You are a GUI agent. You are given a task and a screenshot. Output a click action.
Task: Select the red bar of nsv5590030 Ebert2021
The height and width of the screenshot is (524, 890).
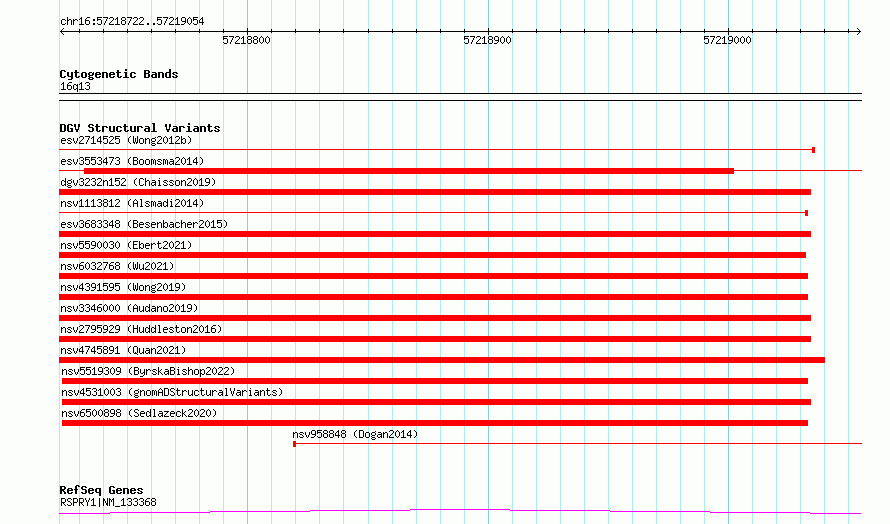coord(433,255)
